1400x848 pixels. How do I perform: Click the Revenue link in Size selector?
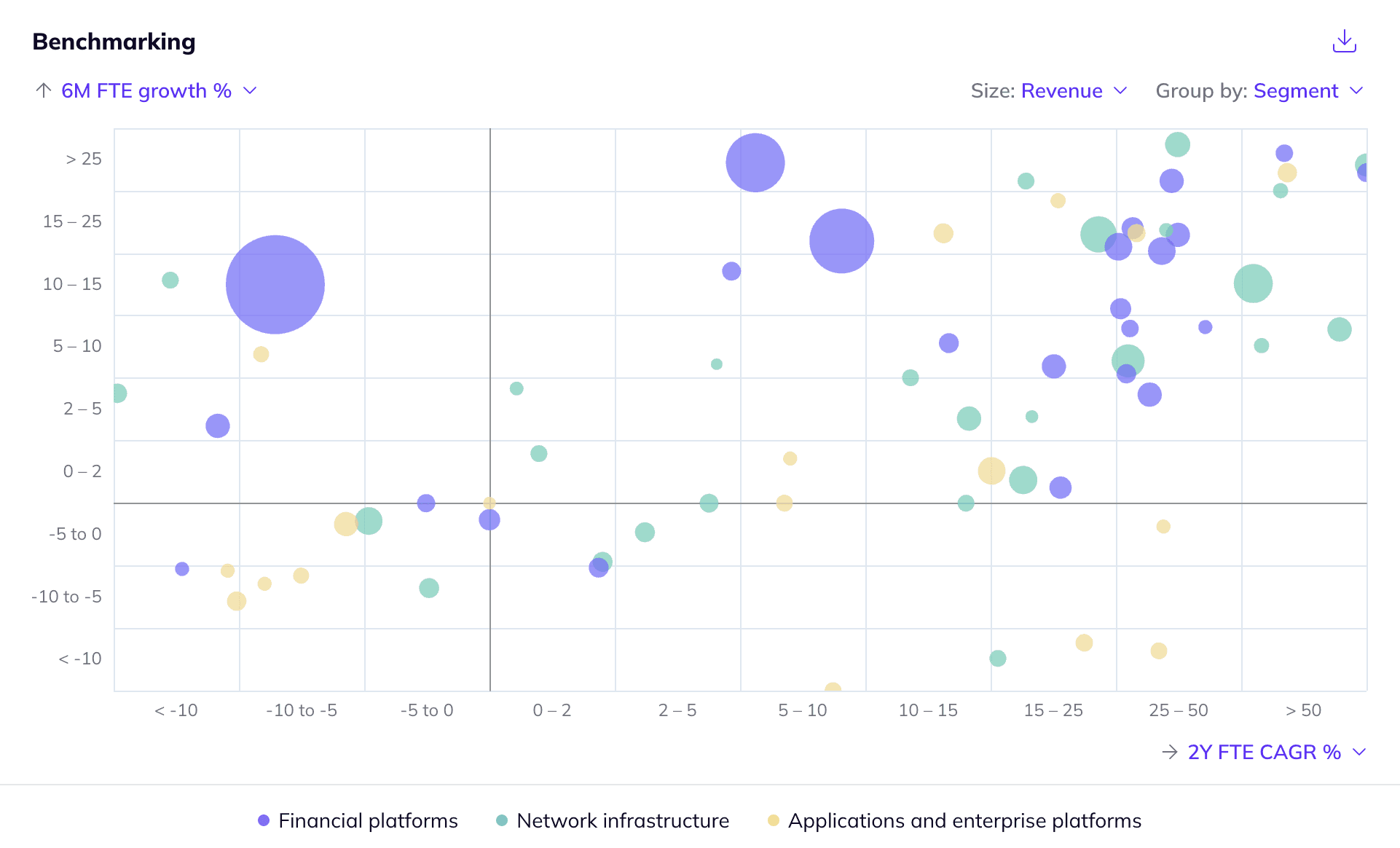pyautogui.click(x=1061, y=90)
